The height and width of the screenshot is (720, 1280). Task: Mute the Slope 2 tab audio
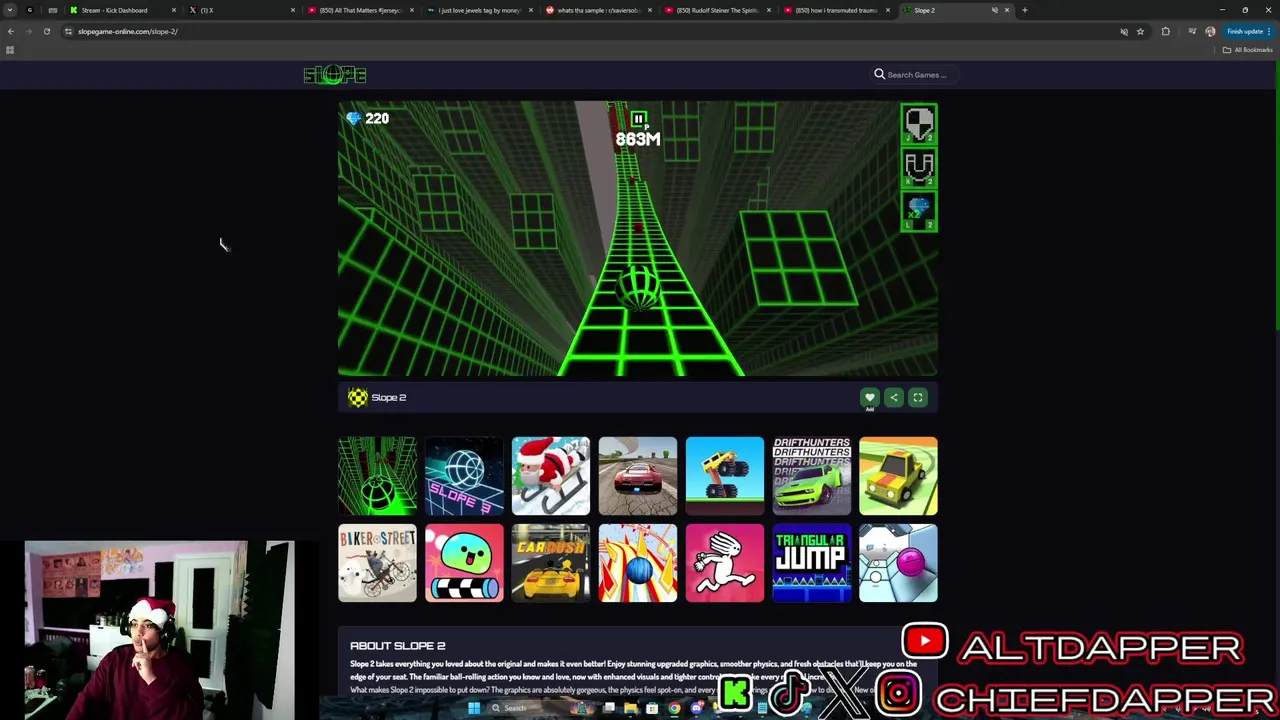point(995,10)
